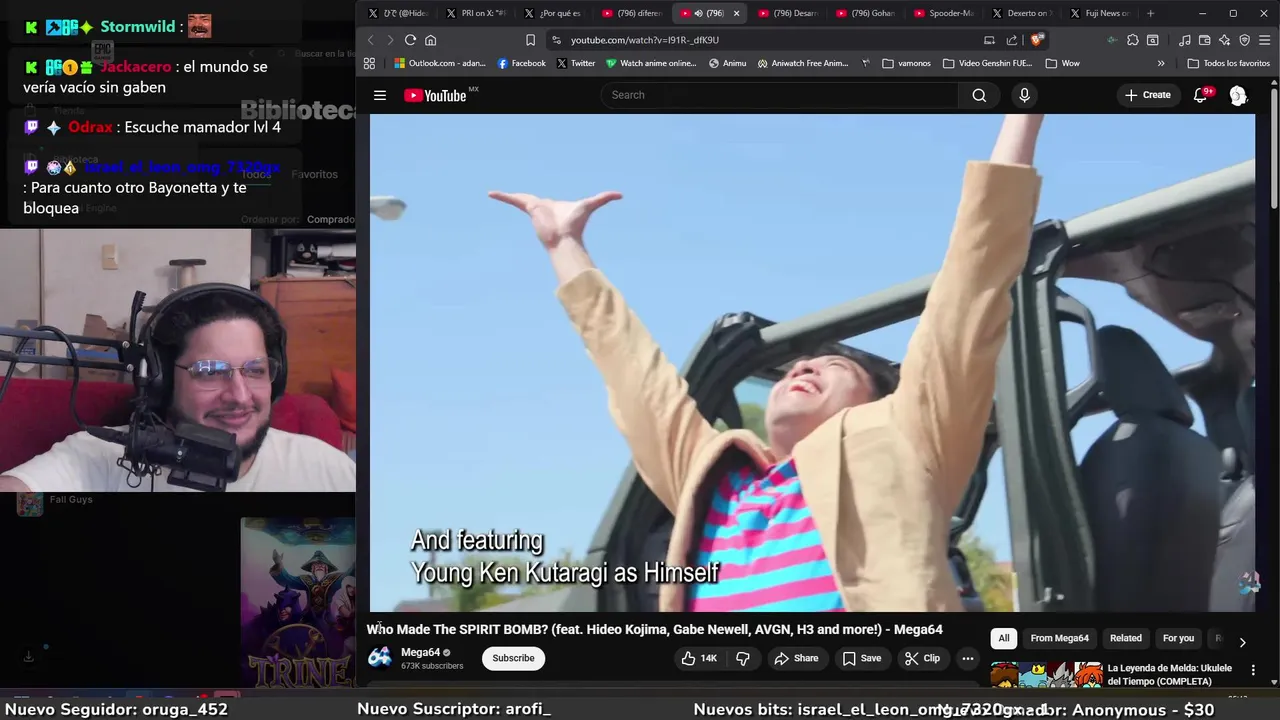The height and width of the screenshot is (720, 1280).
Task: Open the YouTube account avatar menu
Action: [1238, 95]
